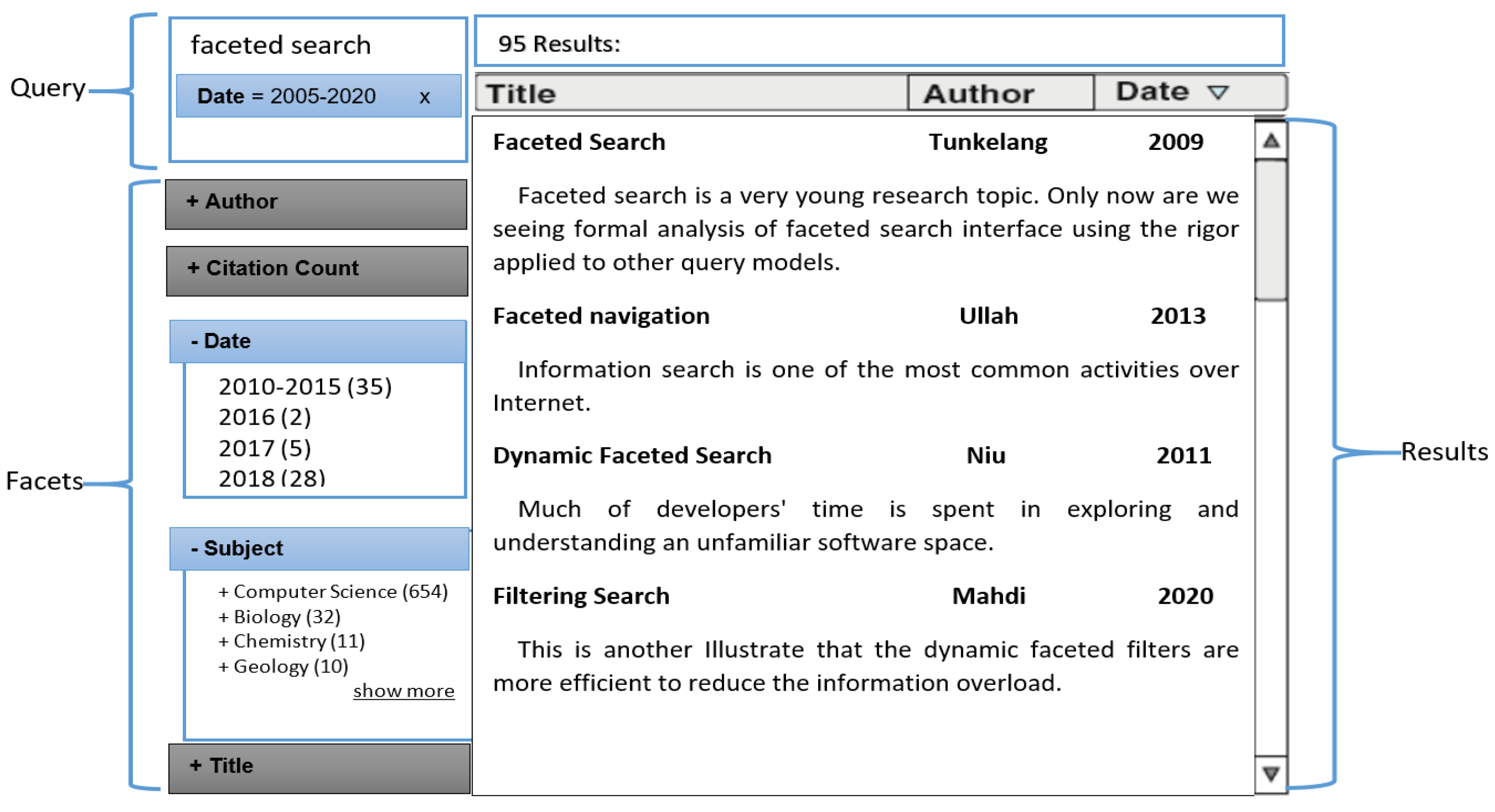Expand the Chemistry subject

click(291, 641)
